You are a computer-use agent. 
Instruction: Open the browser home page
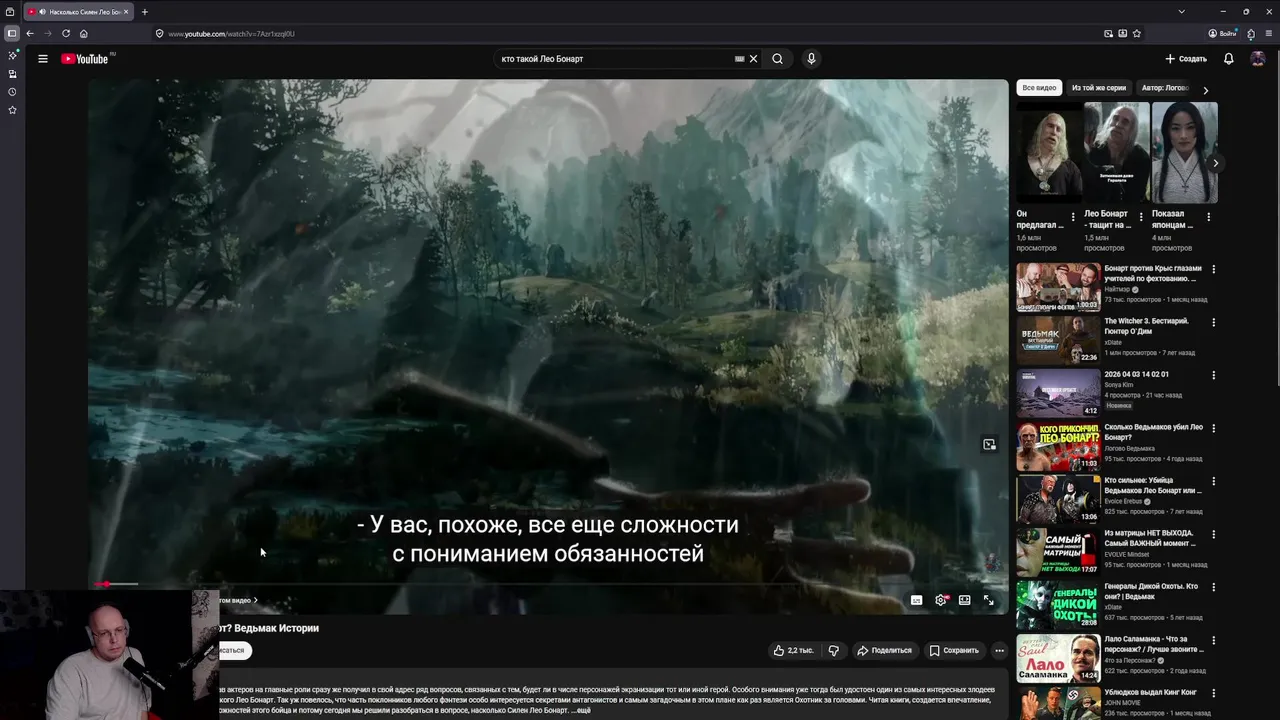pyautogui.click(x=84, y=33)
